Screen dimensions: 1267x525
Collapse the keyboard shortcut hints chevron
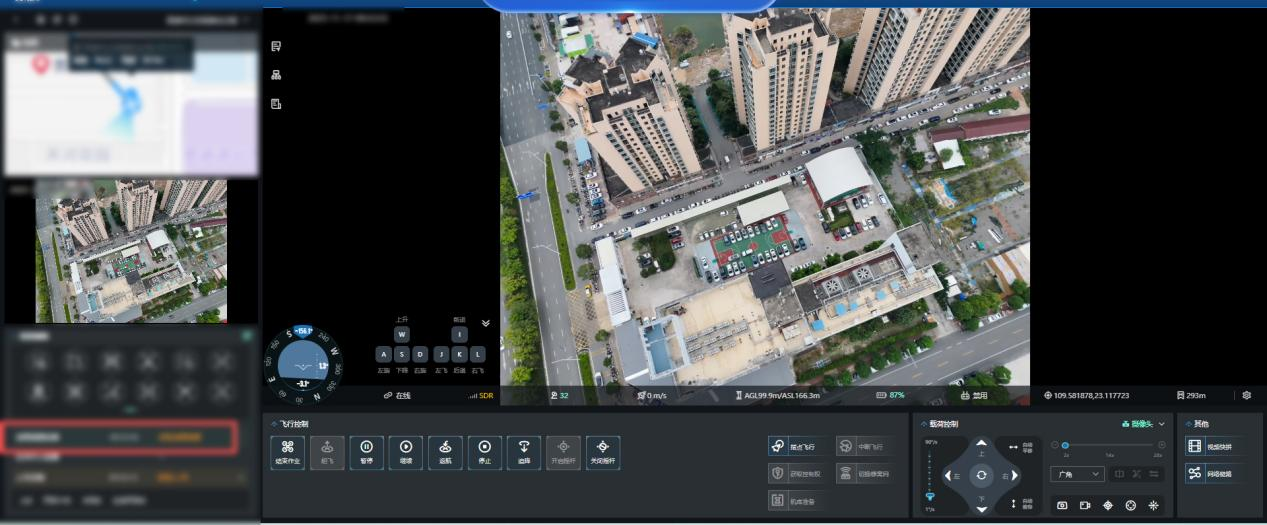(x=486, y=323)
